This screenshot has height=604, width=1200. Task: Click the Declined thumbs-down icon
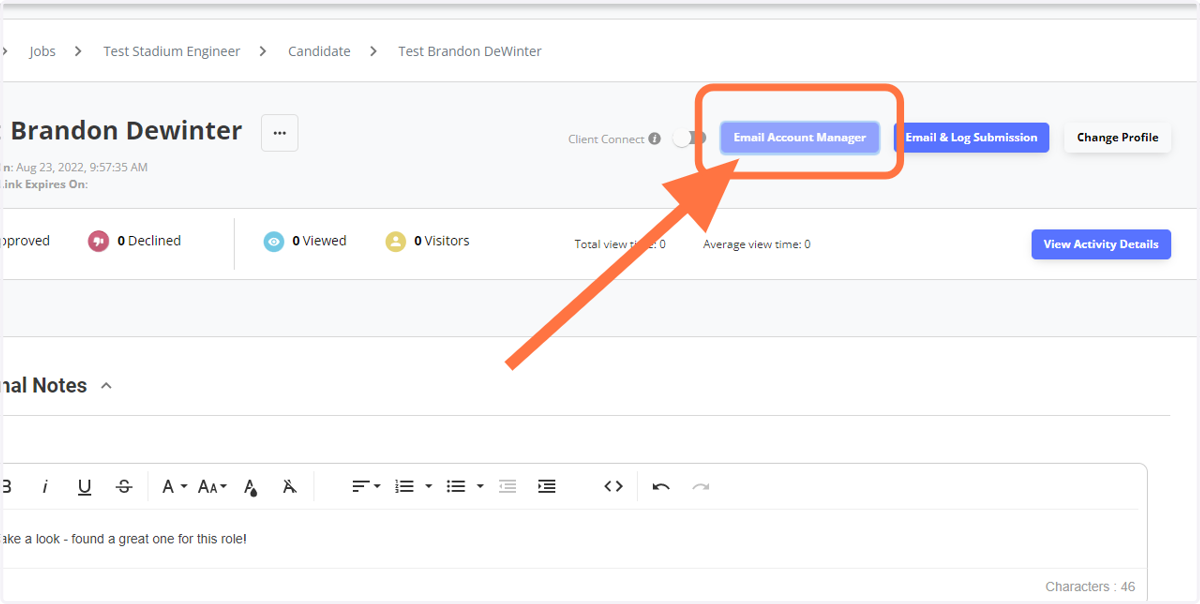click(x=98, y=241)
